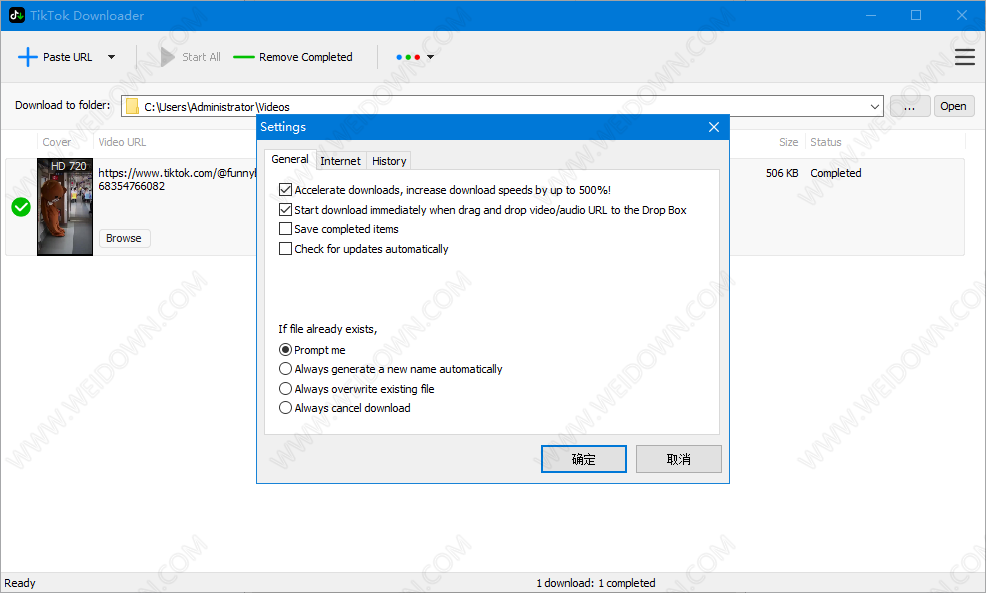
Task: Click the HD 720 video cover thumbnail
Action: [65, 207]
